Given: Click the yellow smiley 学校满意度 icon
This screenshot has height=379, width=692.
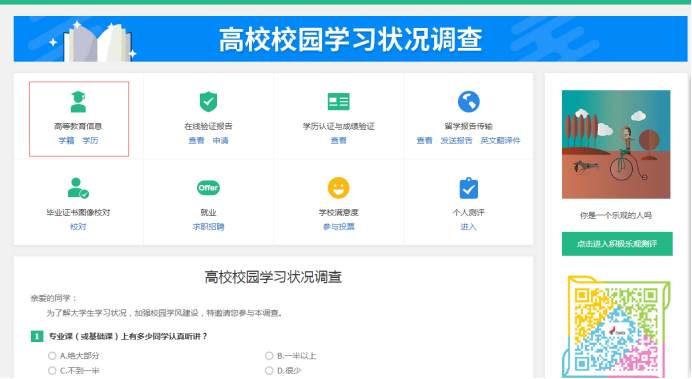Looking at the screenshot, I should tap(338, 188).
